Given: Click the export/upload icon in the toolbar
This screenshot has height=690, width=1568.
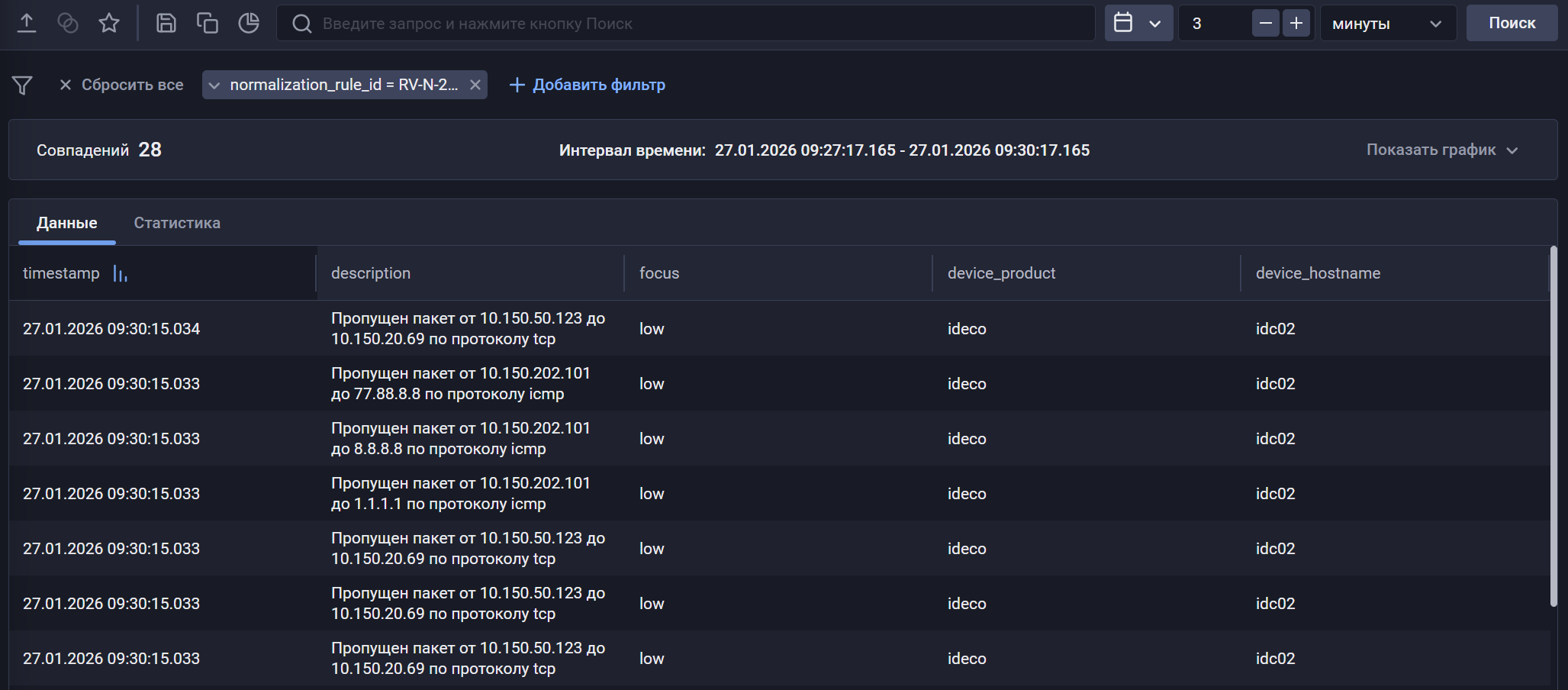Looking at the screenshot, I should [28, 23].
